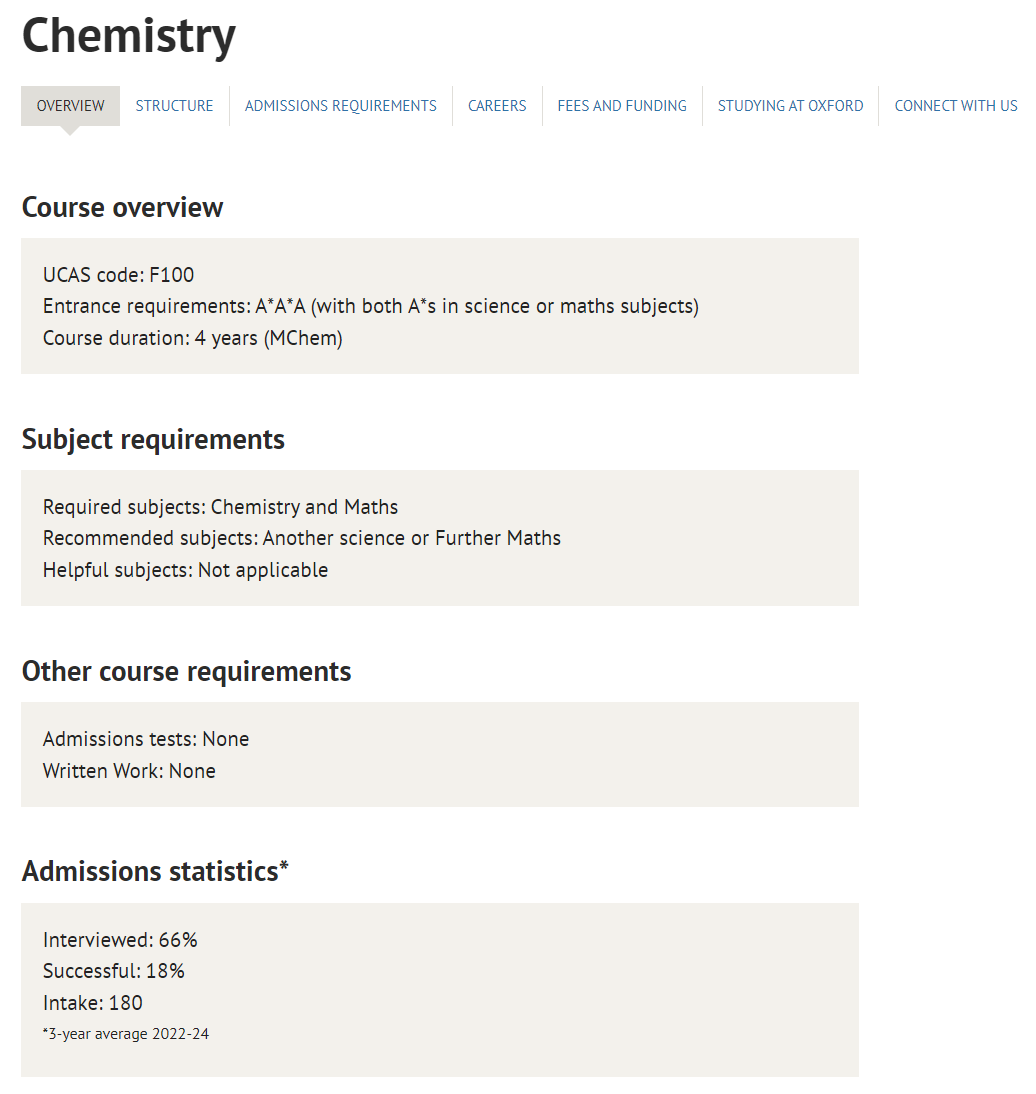Click the Other course requirements heading
1036x1094 pixels.
[186, 671]
